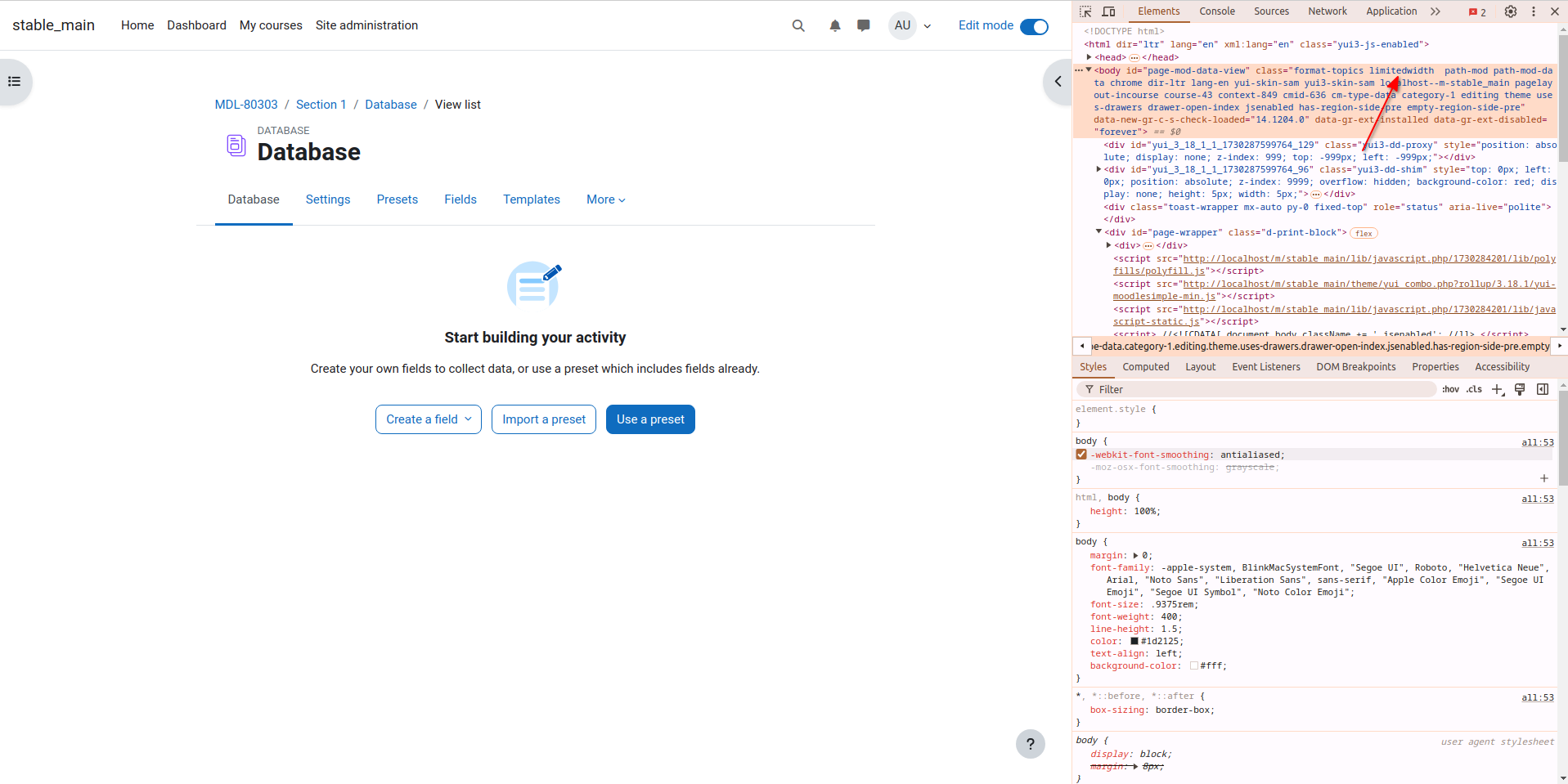Insert style rule after first body rule

click(x=1544, y=478)
